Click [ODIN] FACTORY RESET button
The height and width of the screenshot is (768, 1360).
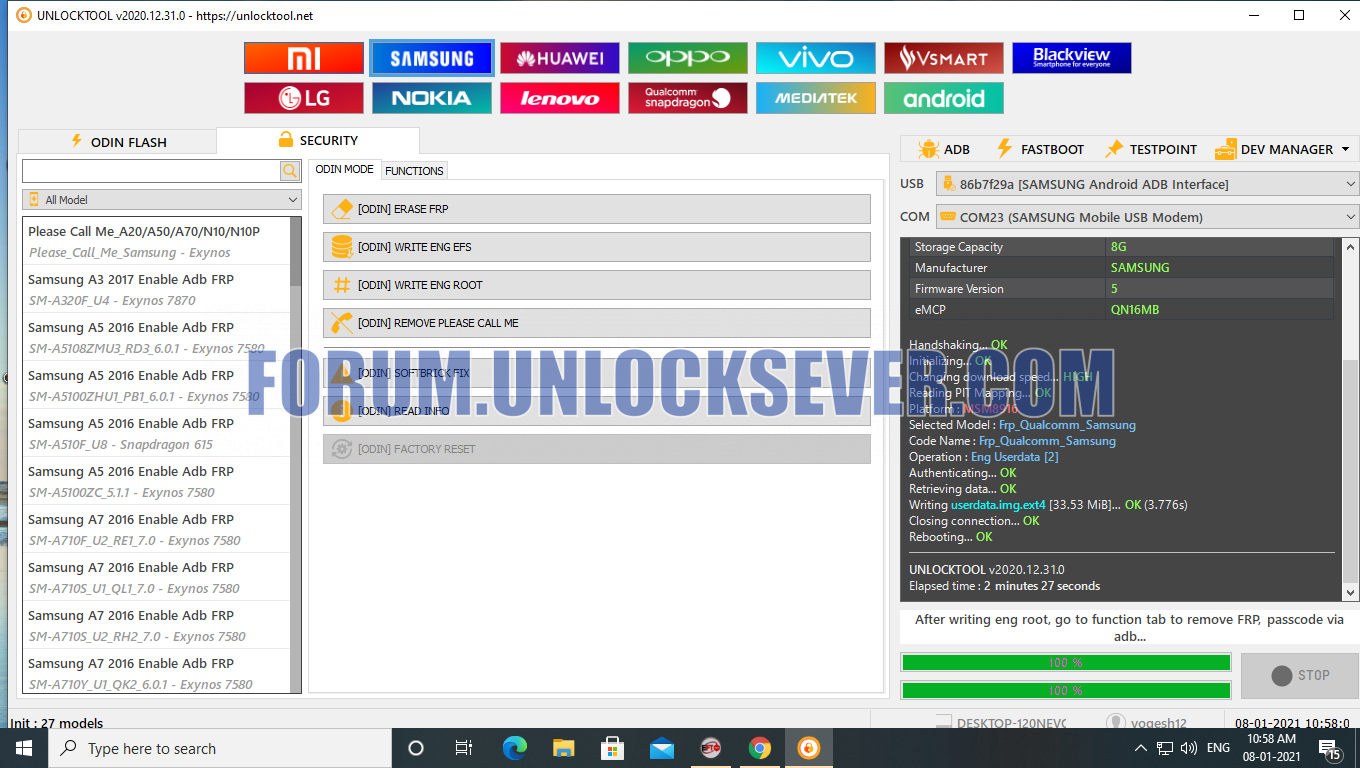597,449
